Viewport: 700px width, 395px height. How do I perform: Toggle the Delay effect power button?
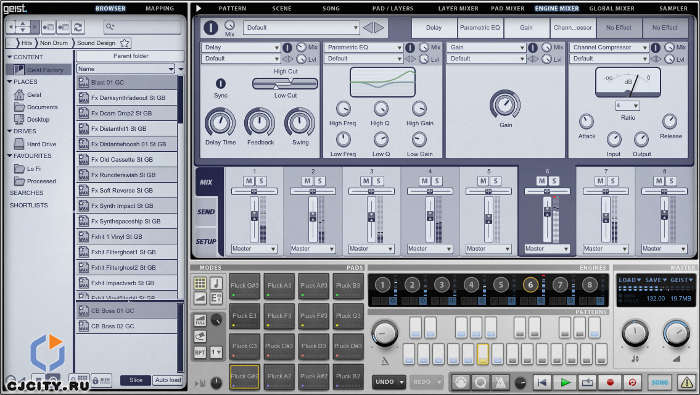pyautogui.click(x=288, y=47)
